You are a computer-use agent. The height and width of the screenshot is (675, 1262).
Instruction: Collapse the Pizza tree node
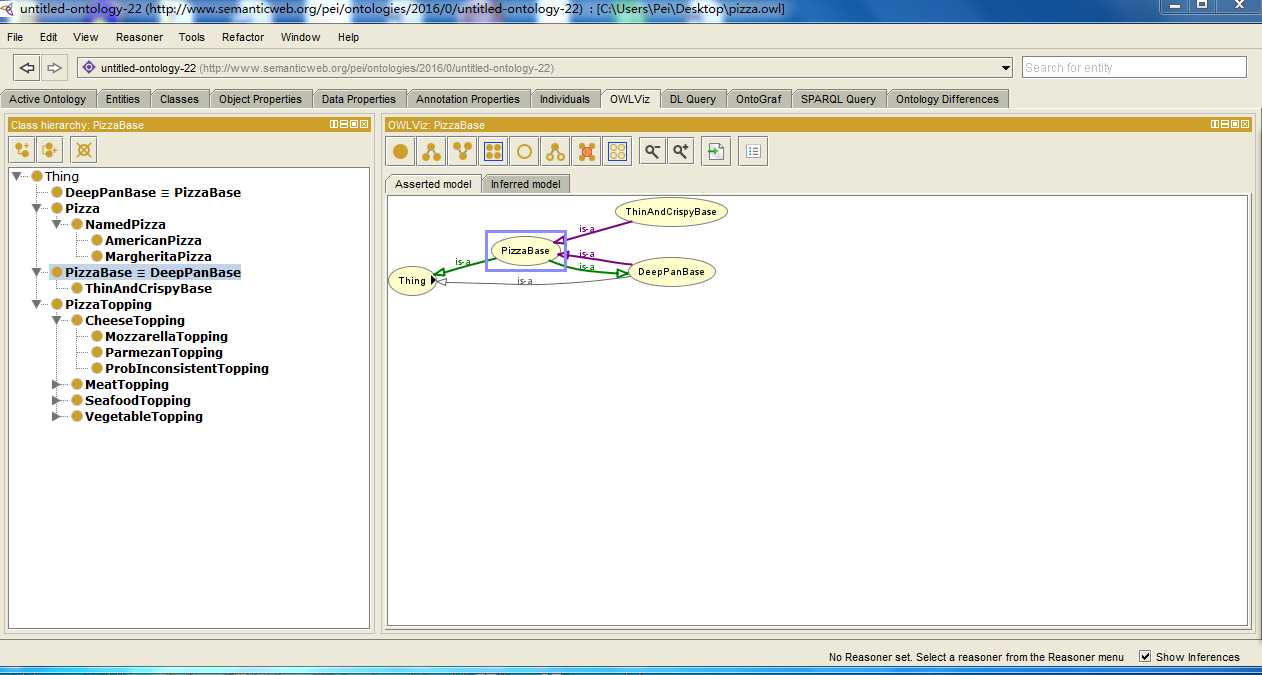[x=37, y=208]
